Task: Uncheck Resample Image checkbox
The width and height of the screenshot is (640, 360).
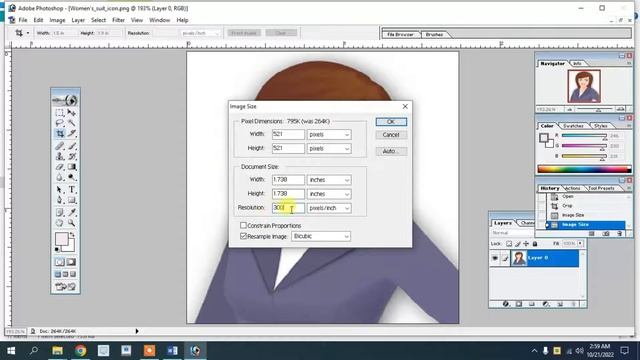Action: pos(243,236)
